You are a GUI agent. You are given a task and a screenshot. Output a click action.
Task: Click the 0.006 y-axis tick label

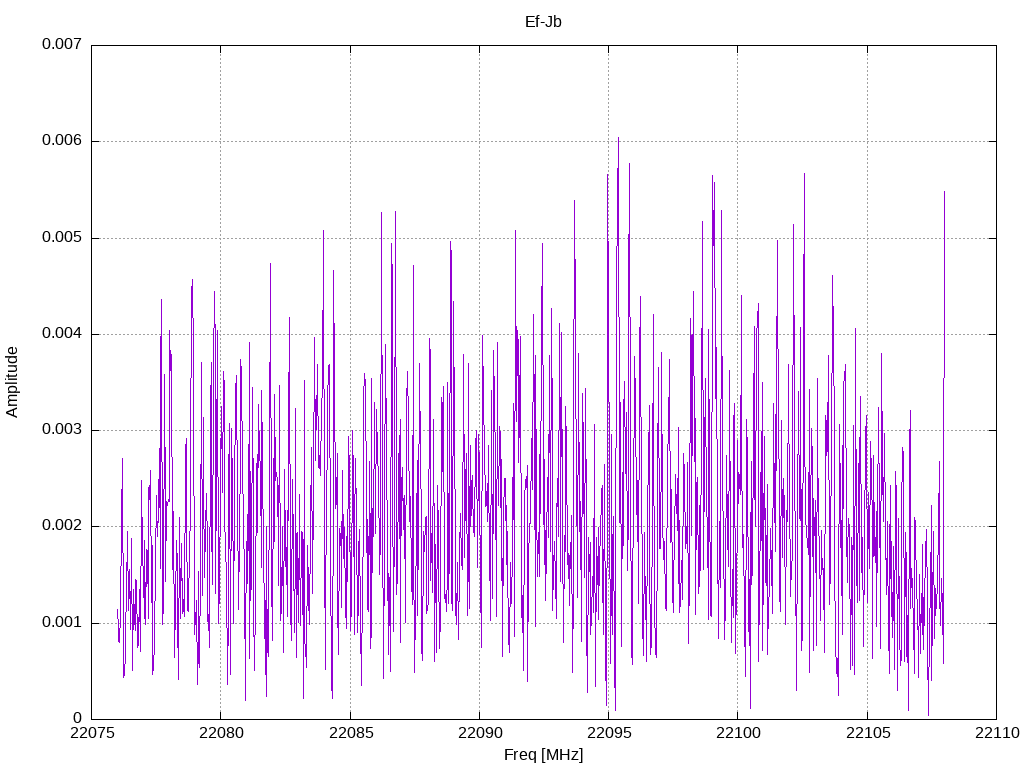click(x=62, y=141)
